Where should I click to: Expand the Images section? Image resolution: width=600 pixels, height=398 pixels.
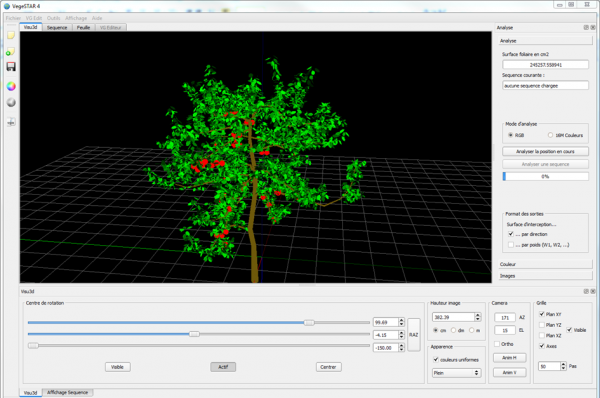(545, 276)
